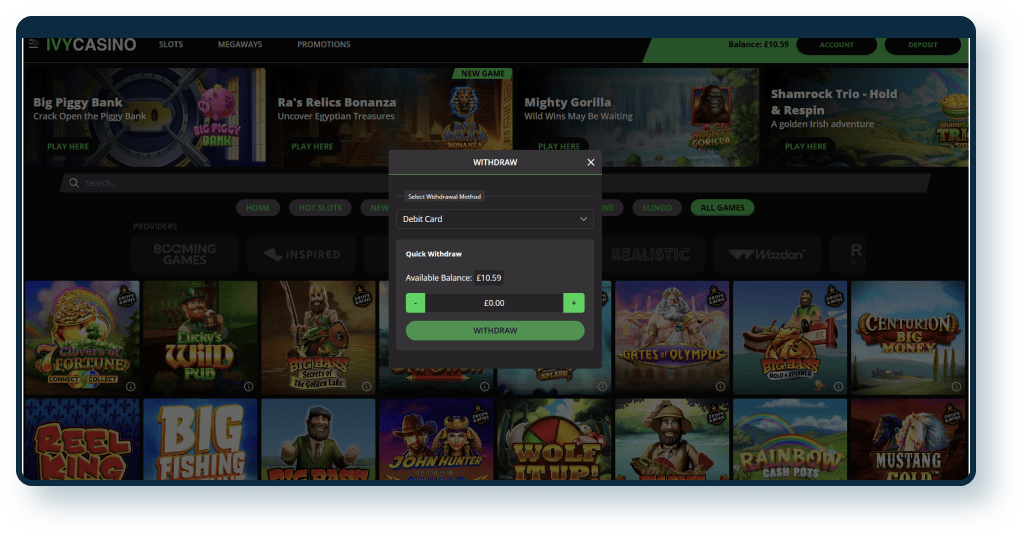Choose the Wazdan provider logo
Viewport: 1024px width, 534px height.
click(x=767, y=255)
